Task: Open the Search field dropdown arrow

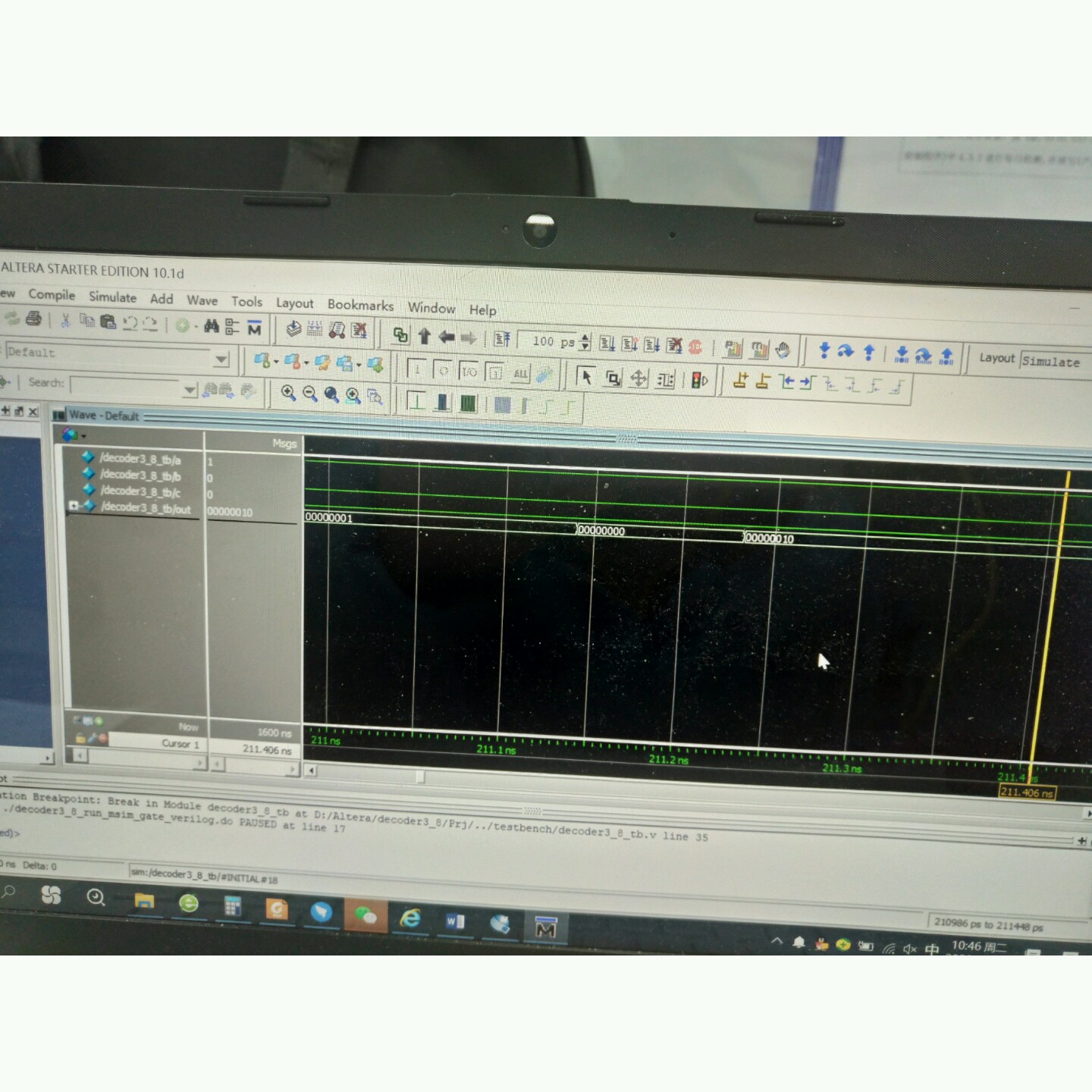Action: pos(190,390)
